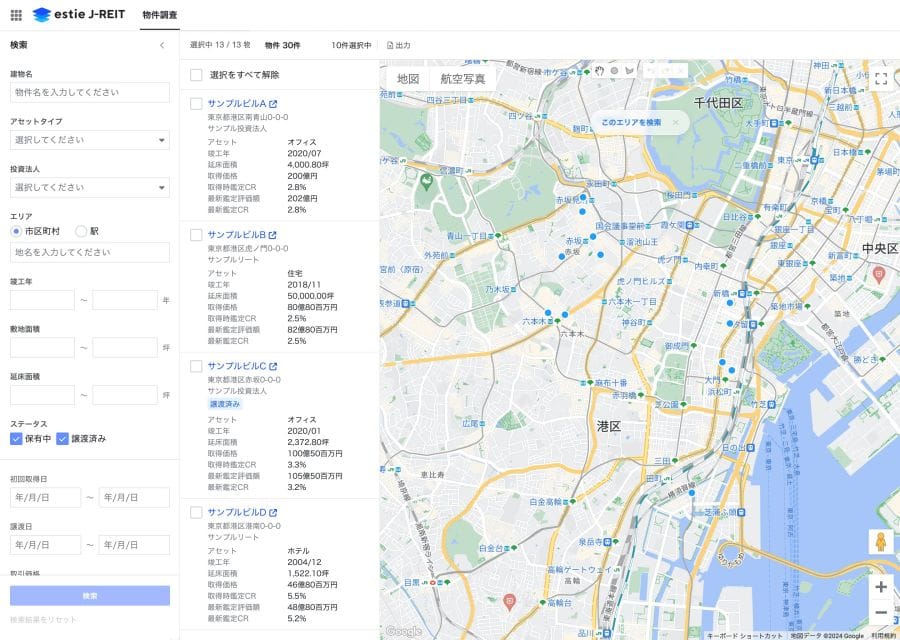Click the 出力 export icon
This screenshot has width=900, height=640.
point(390,45)
